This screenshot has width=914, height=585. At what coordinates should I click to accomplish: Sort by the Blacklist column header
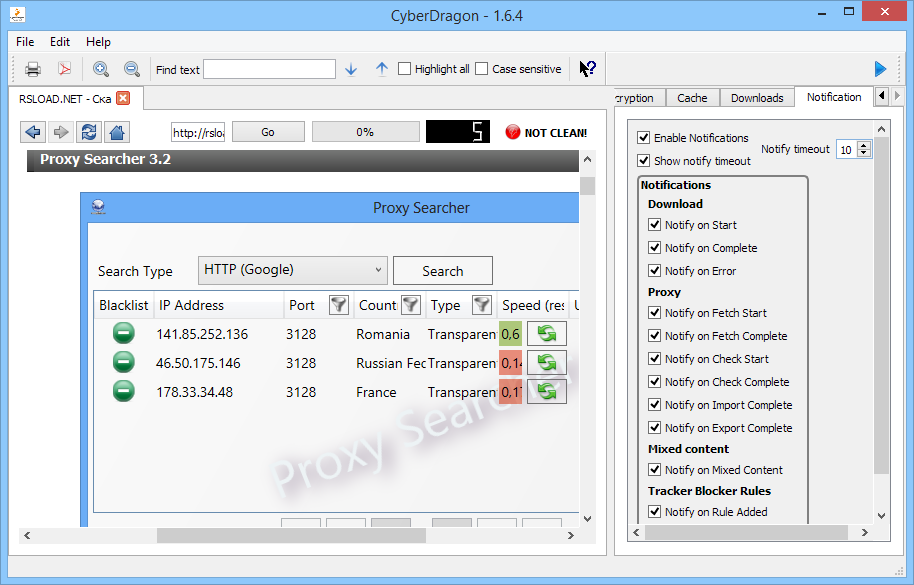[124, 305]
